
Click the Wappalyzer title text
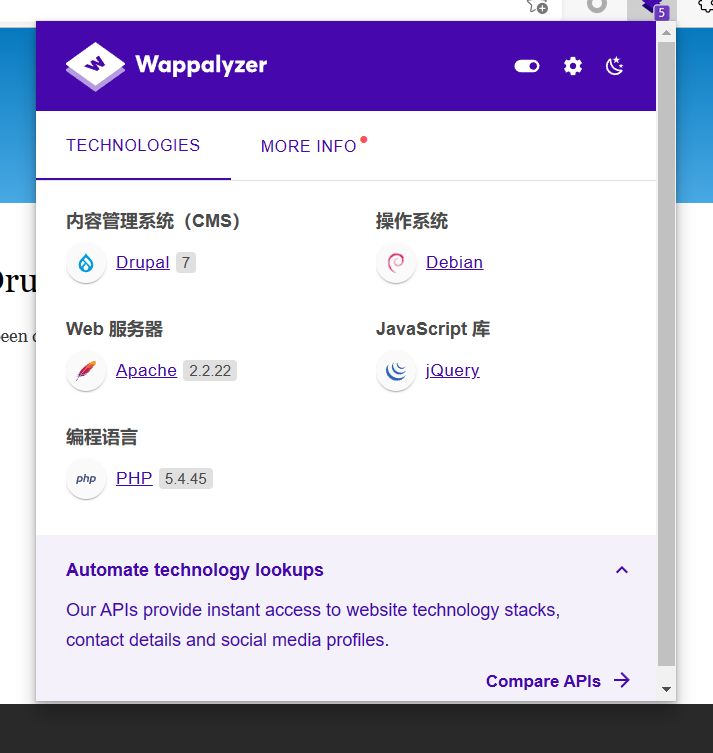point(201,66)
